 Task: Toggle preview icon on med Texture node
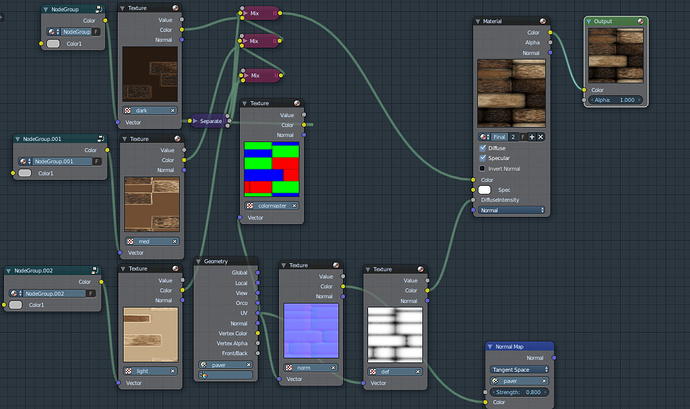click(177, 139)
